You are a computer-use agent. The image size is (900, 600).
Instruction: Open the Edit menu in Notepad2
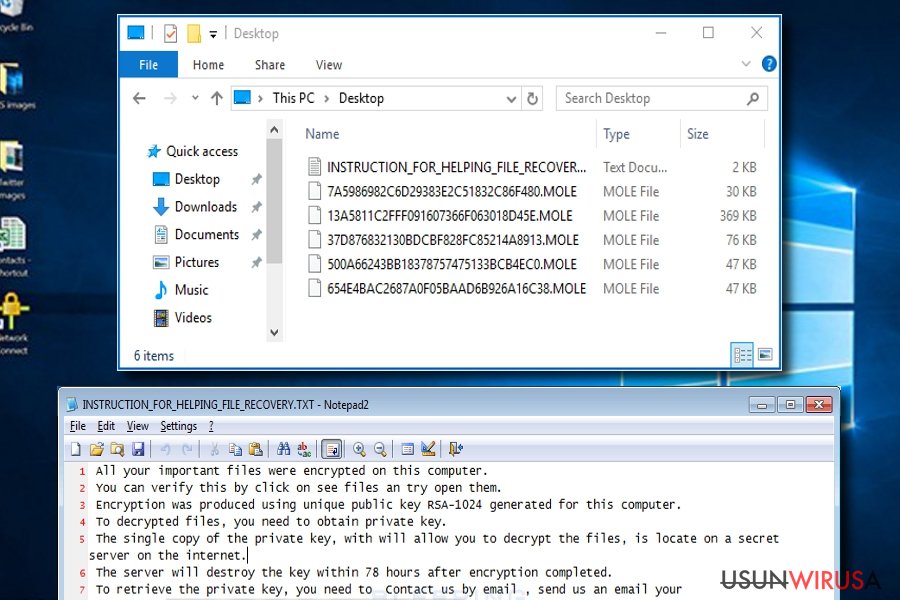(x=106, y=426)
